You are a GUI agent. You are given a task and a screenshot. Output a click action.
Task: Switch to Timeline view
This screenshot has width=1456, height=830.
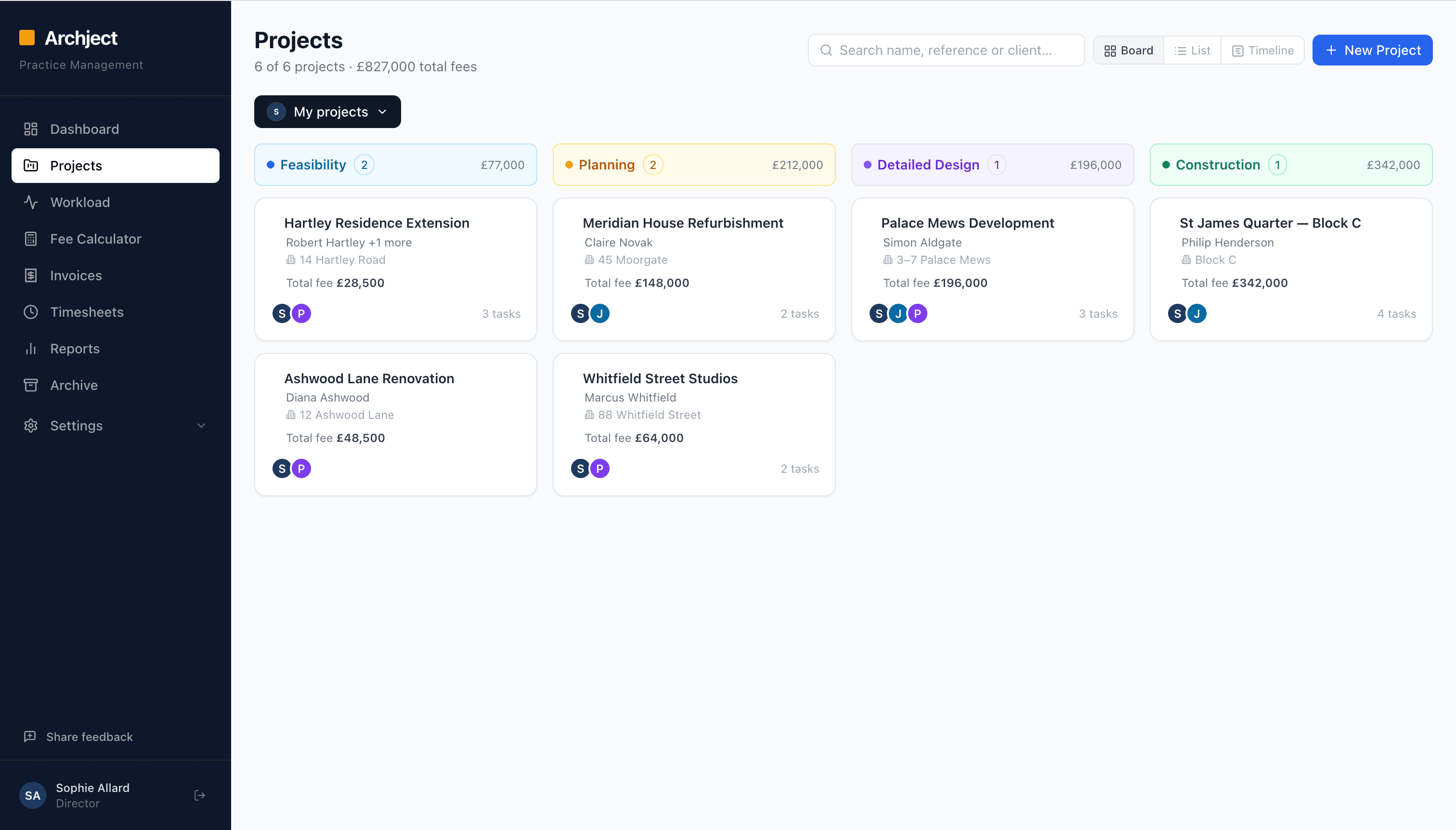1262,50
